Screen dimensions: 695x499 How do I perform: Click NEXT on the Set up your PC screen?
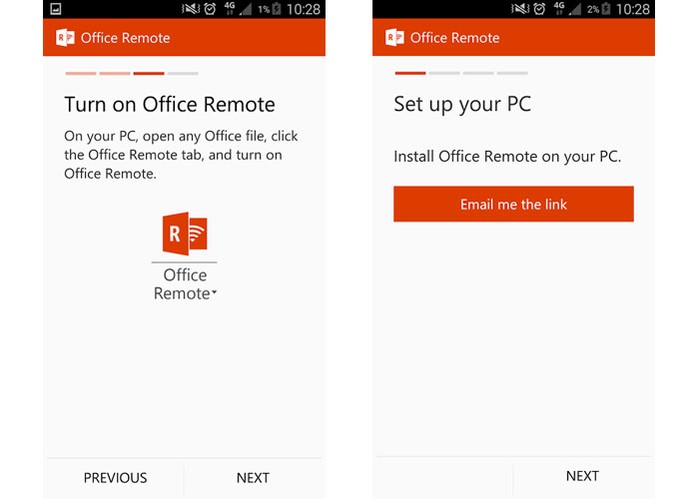click(582, 476)
